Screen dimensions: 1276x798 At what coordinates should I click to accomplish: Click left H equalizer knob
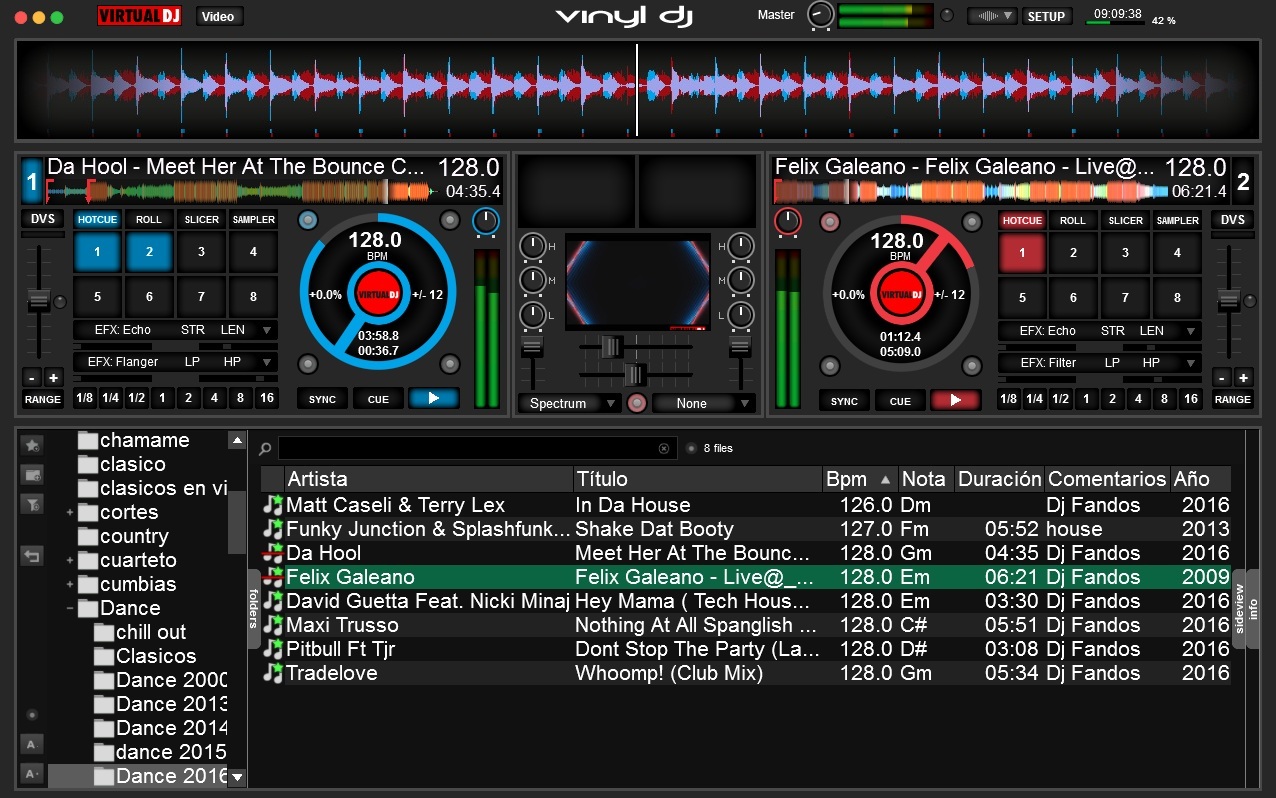[533, 246]
